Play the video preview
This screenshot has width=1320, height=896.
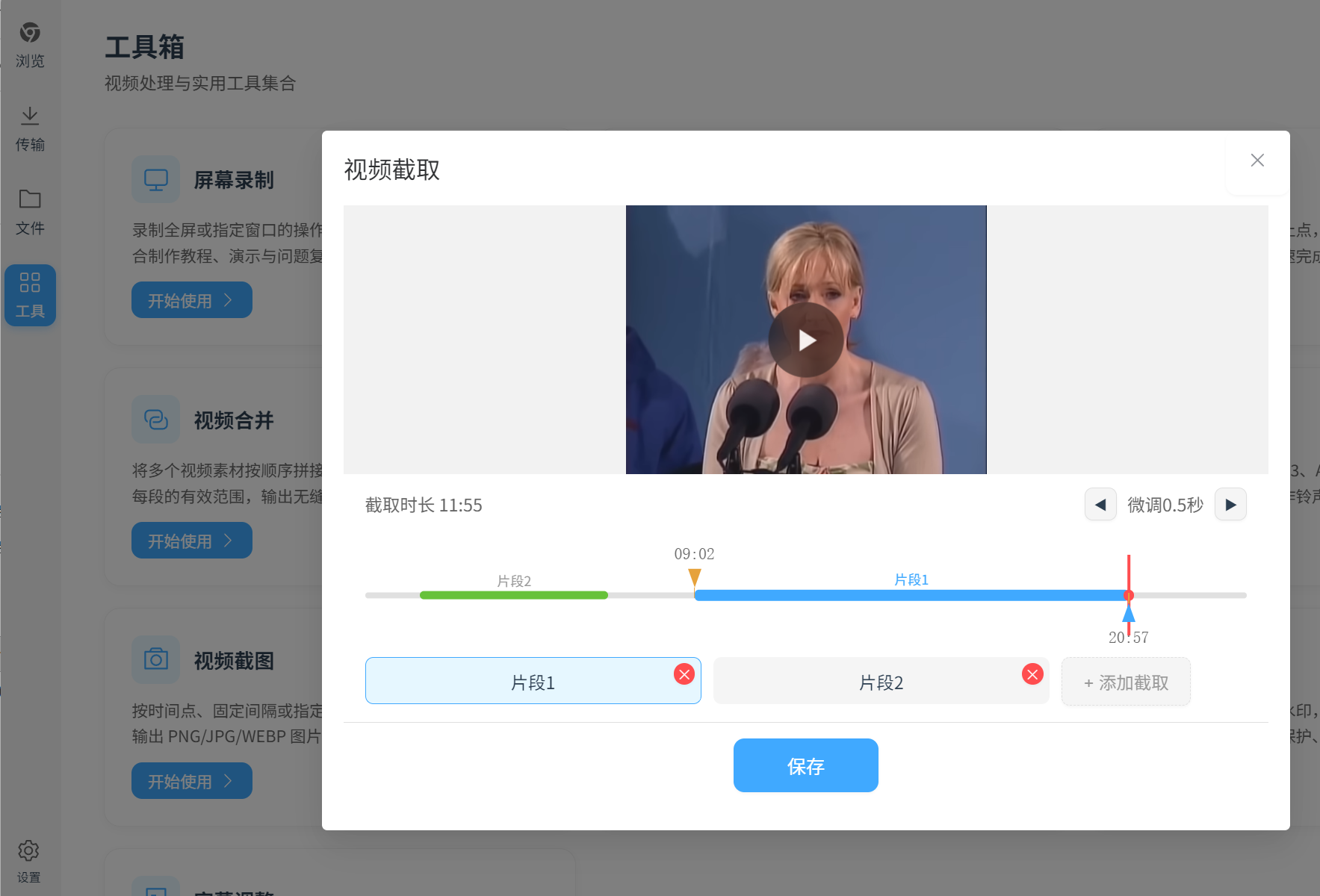pos(806,340)
